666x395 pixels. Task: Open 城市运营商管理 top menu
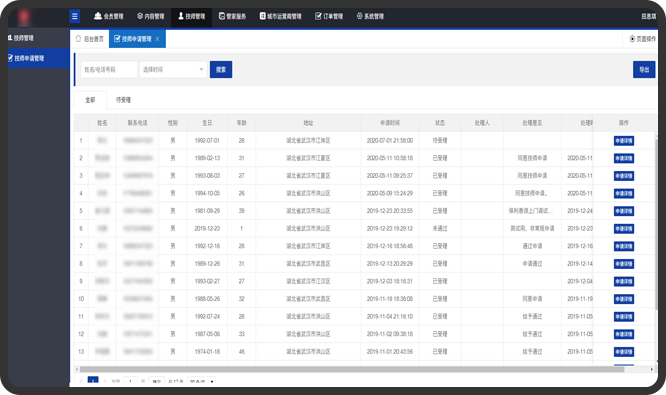tap(280, 16)
